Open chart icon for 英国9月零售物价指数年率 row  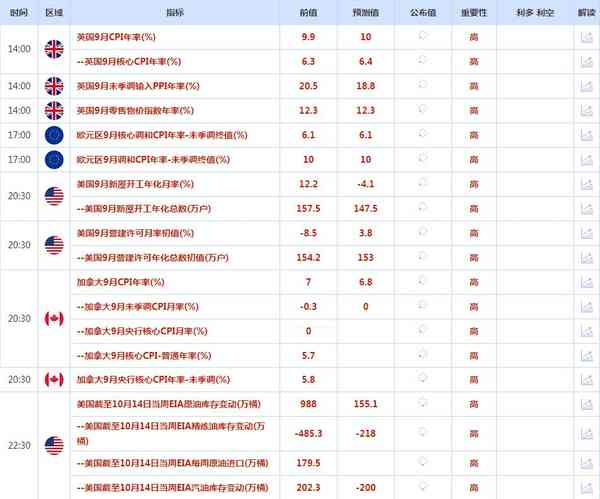[x=586, y=111]
